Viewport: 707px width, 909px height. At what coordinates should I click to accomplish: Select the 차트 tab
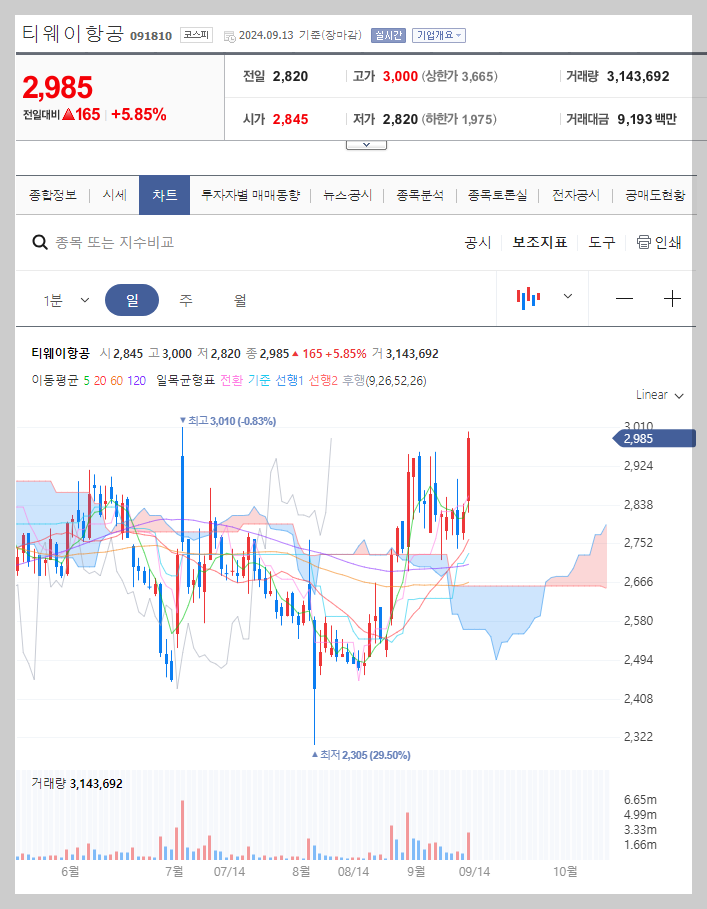click(x=165, y=195)
